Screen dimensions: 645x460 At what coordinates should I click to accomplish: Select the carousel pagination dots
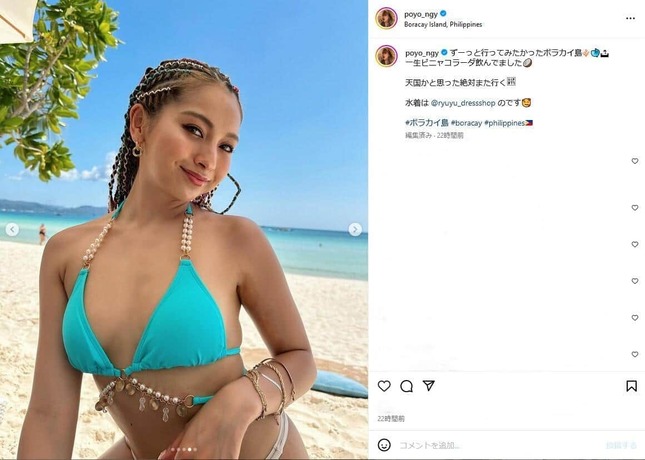184,450
